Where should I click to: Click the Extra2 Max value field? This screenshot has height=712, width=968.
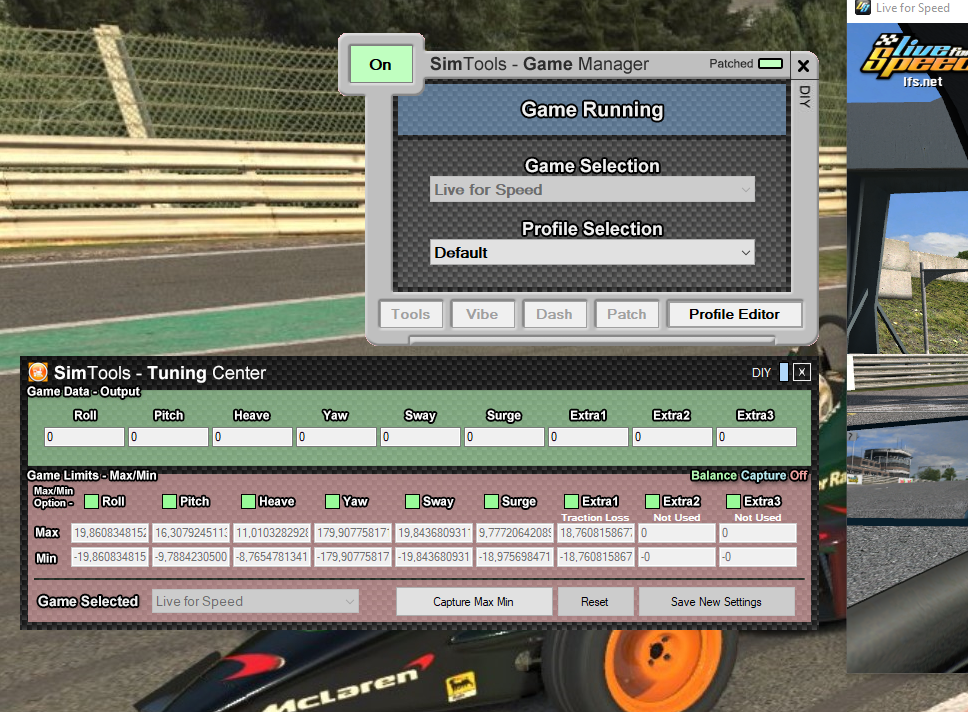tap(677, 533)
